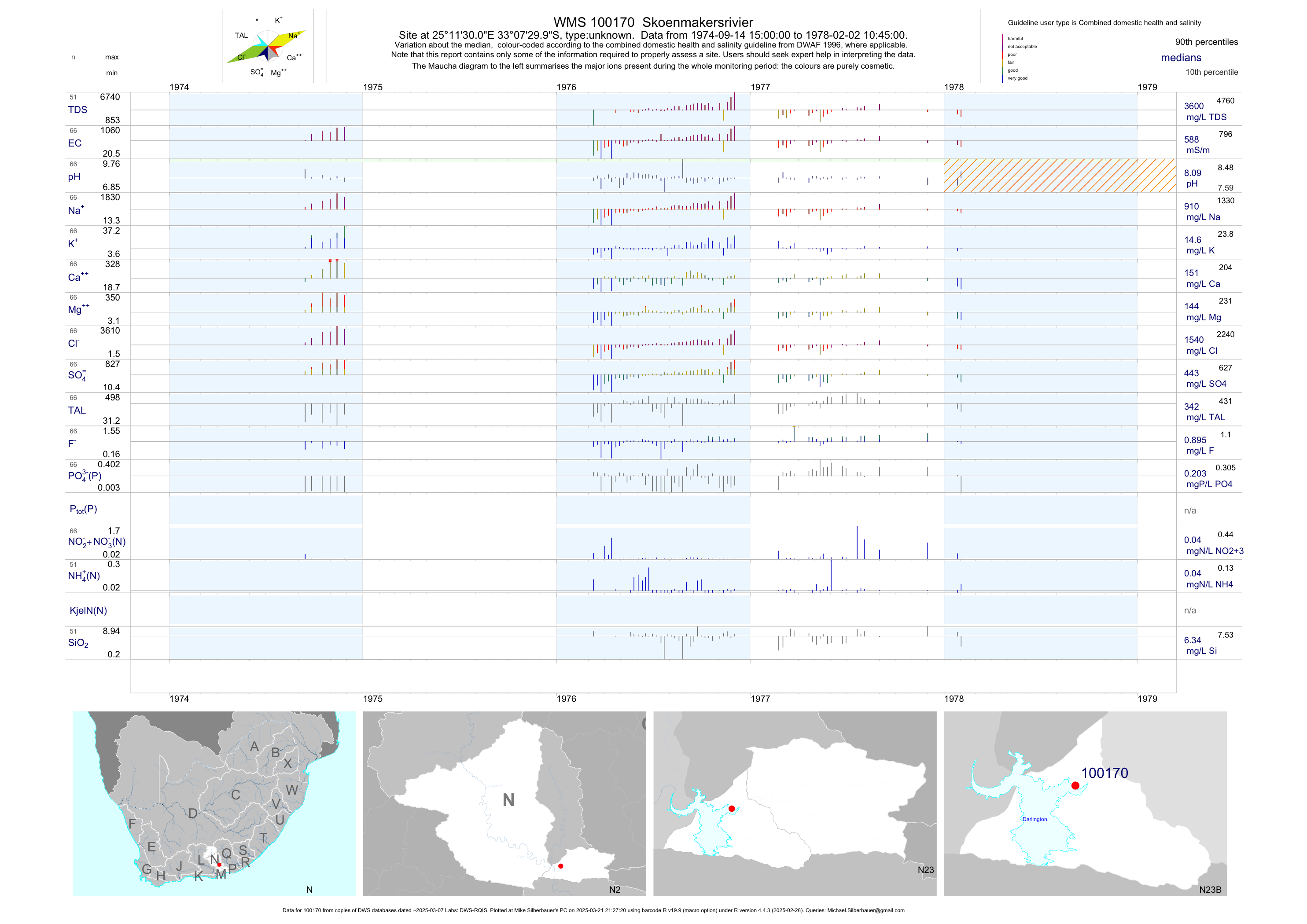Click the 1976 year label on top axis

[x=567, y=87]
